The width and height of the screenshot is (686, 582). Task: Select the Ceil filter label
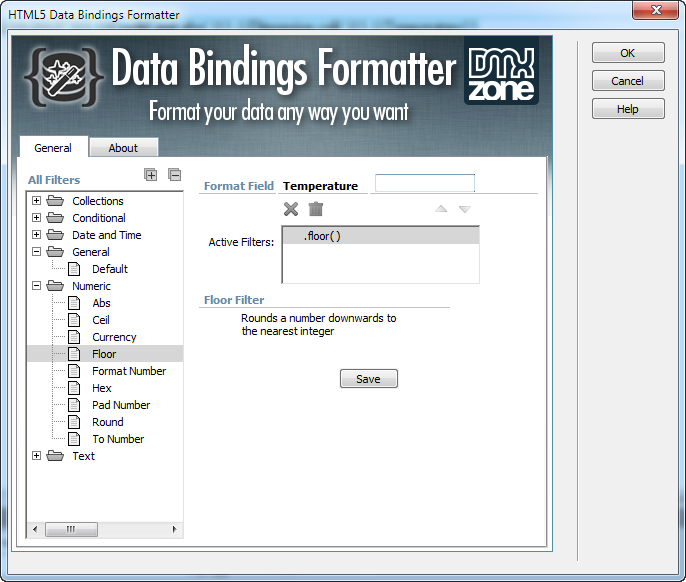coord(101,320)
